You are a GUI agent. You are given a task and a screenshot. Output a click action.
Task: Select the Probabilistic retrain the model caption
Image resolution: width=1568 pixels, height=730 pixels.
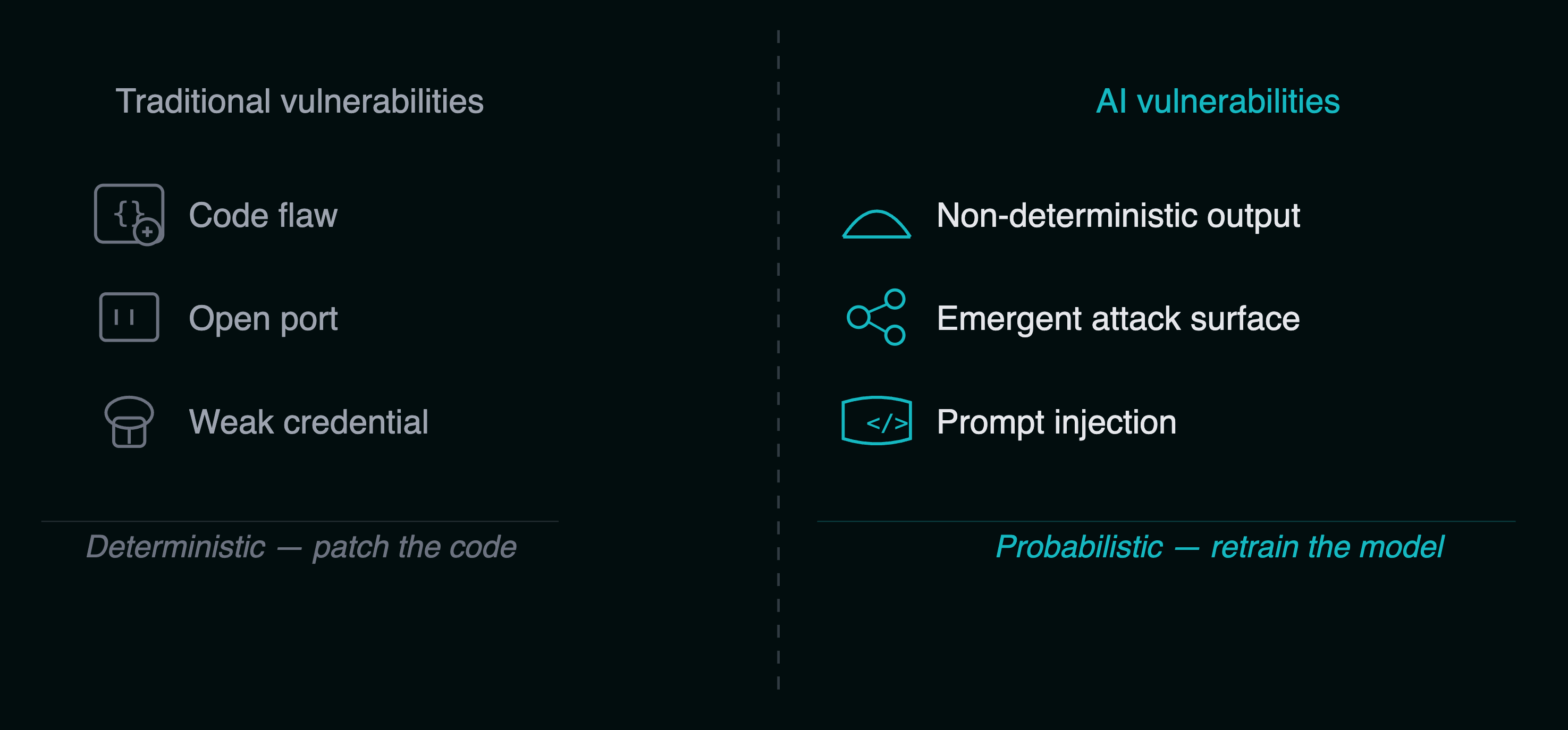(1219, 546)
